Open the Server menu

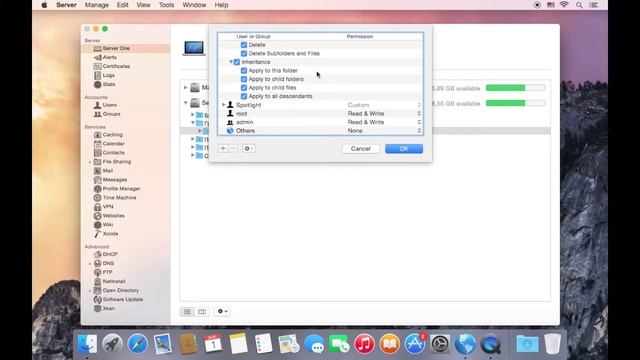[x=66, y=5]
